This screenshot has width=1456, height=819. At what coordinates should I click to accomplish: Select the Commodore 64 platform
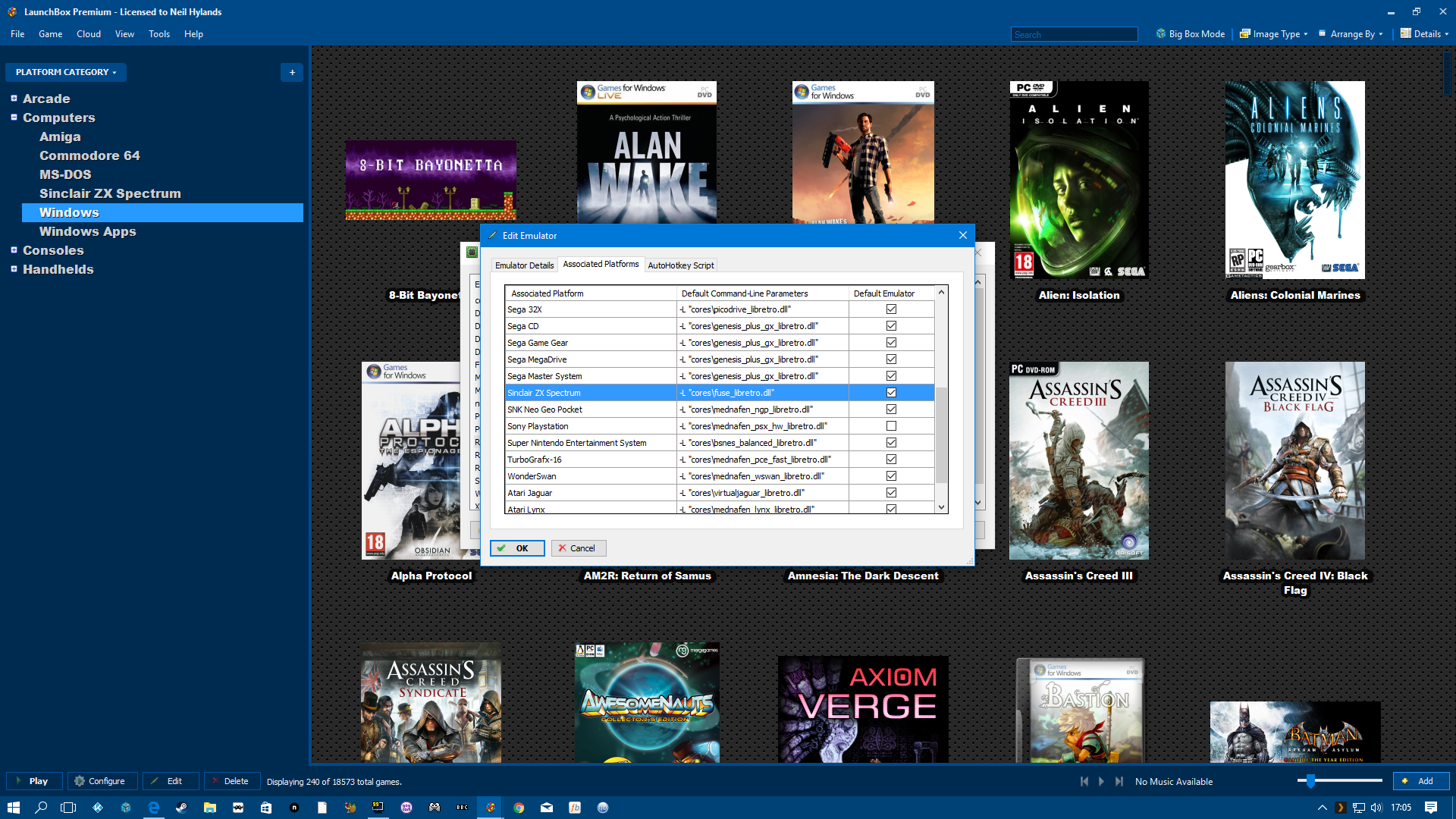(89, 155)
